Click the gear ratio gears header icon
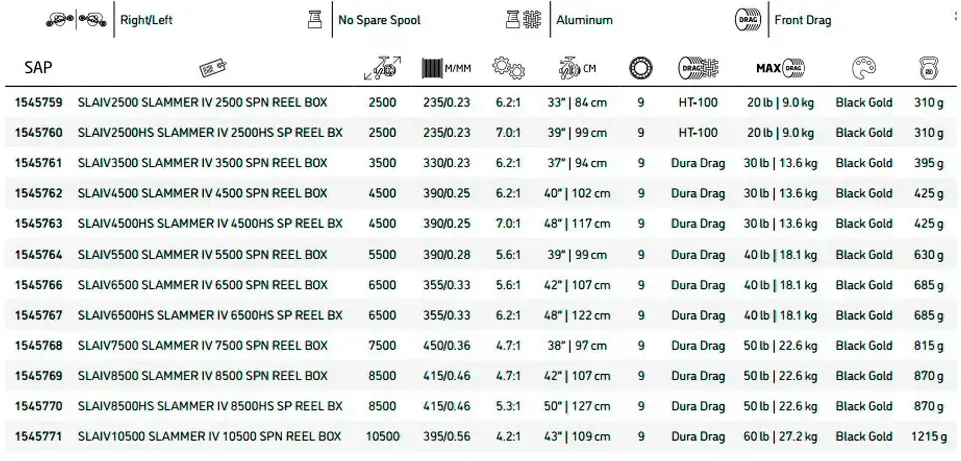This screenshot has height=461, width=961. coord(508,68)
